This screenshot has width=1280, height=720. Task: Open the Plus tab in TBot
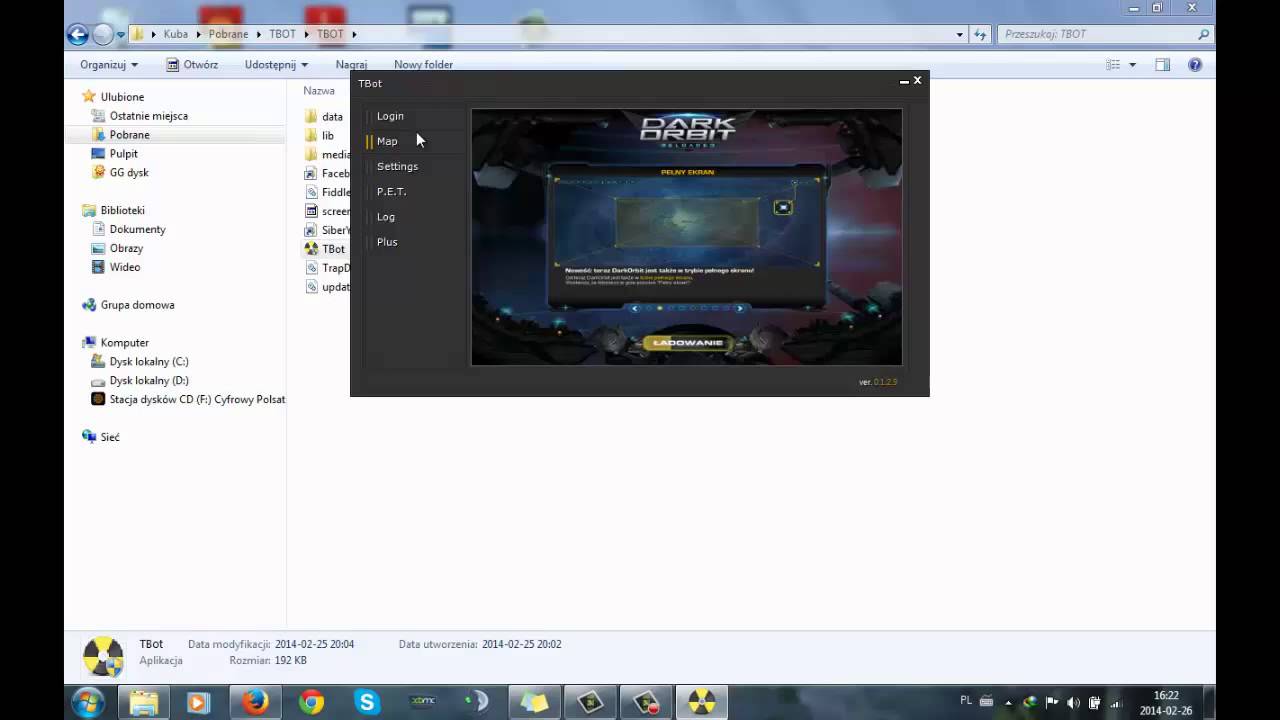pos(387,242)
